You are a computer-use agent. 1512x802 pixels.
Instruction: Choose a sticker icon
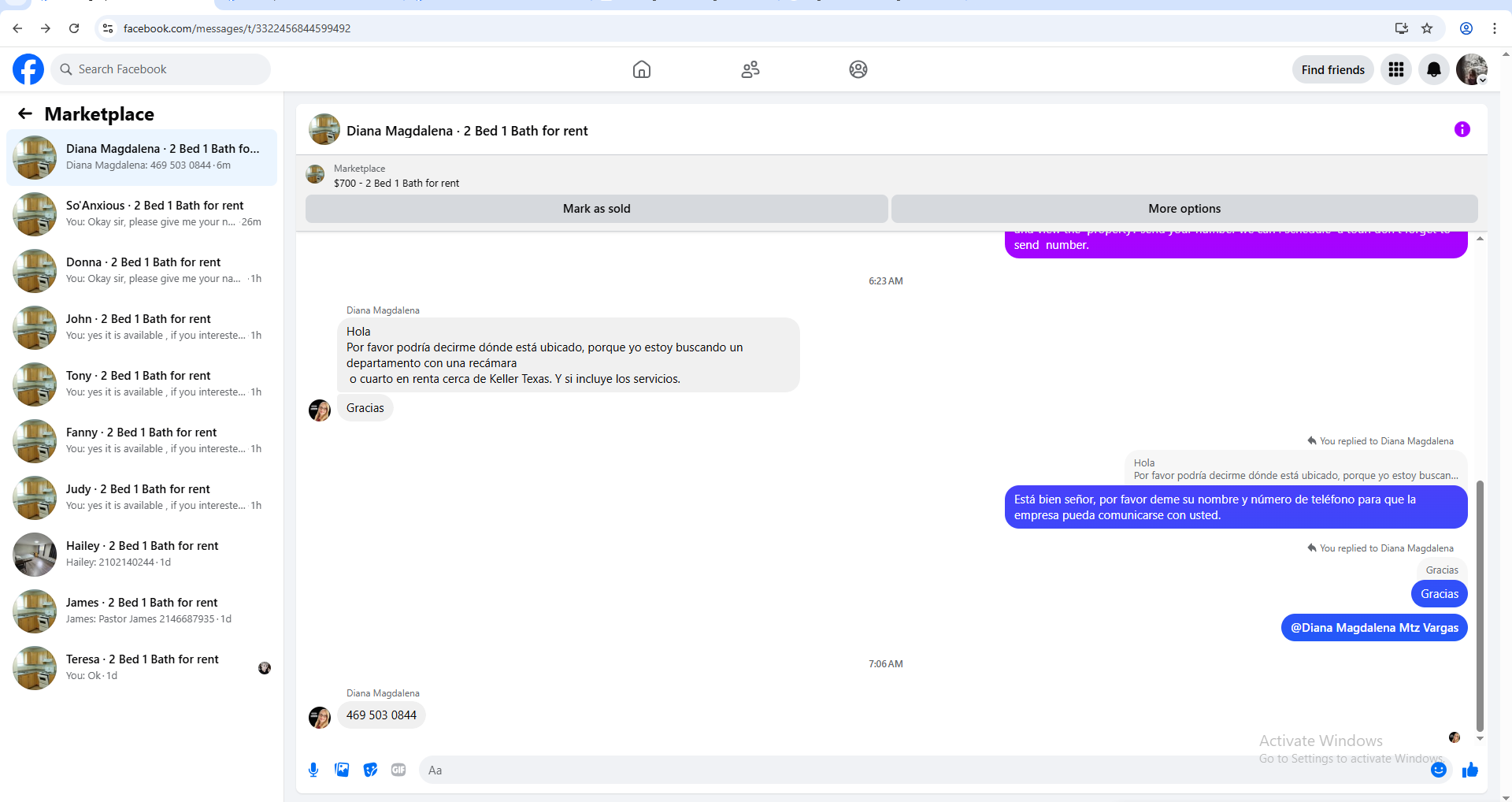[370, 770]
